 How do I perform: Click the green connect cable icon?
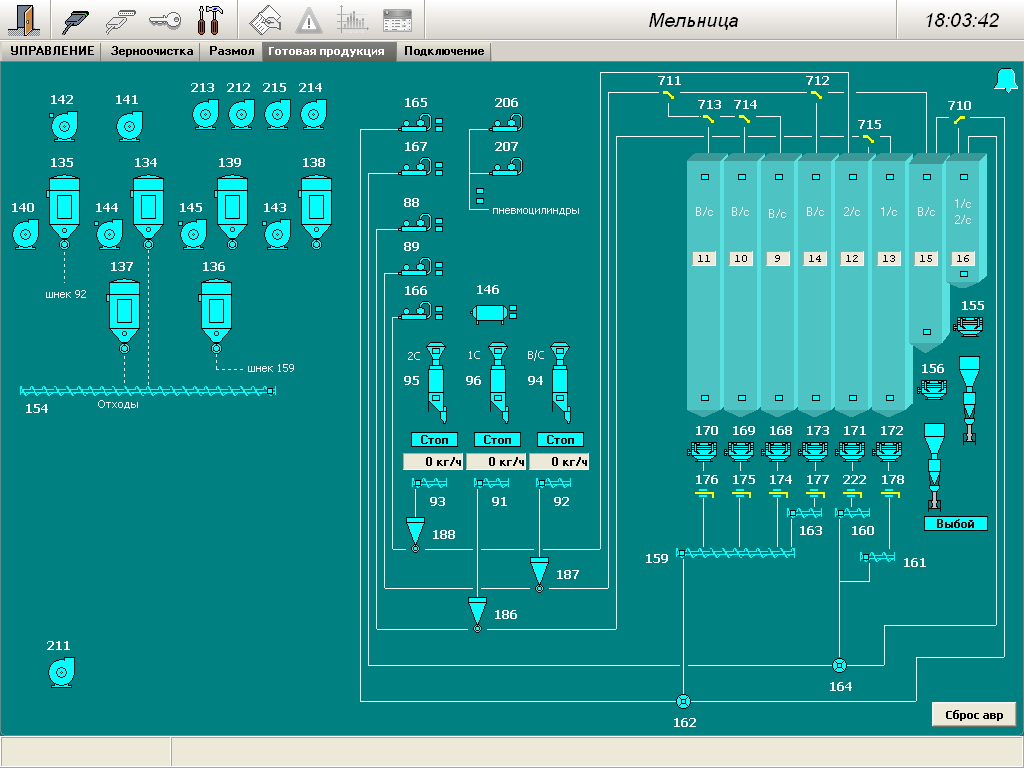tap(76, 20)
